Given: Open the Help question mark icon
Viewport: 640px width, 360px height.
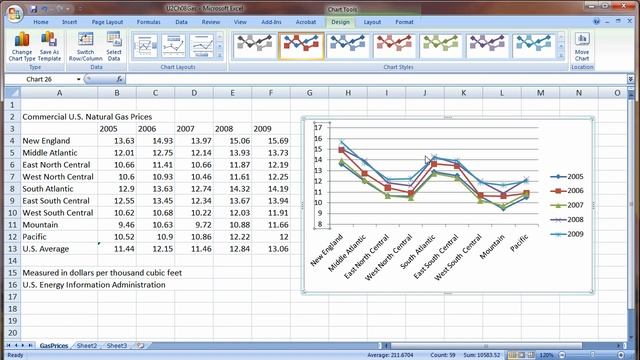Looking at the screenshot, I should [597, 22].
